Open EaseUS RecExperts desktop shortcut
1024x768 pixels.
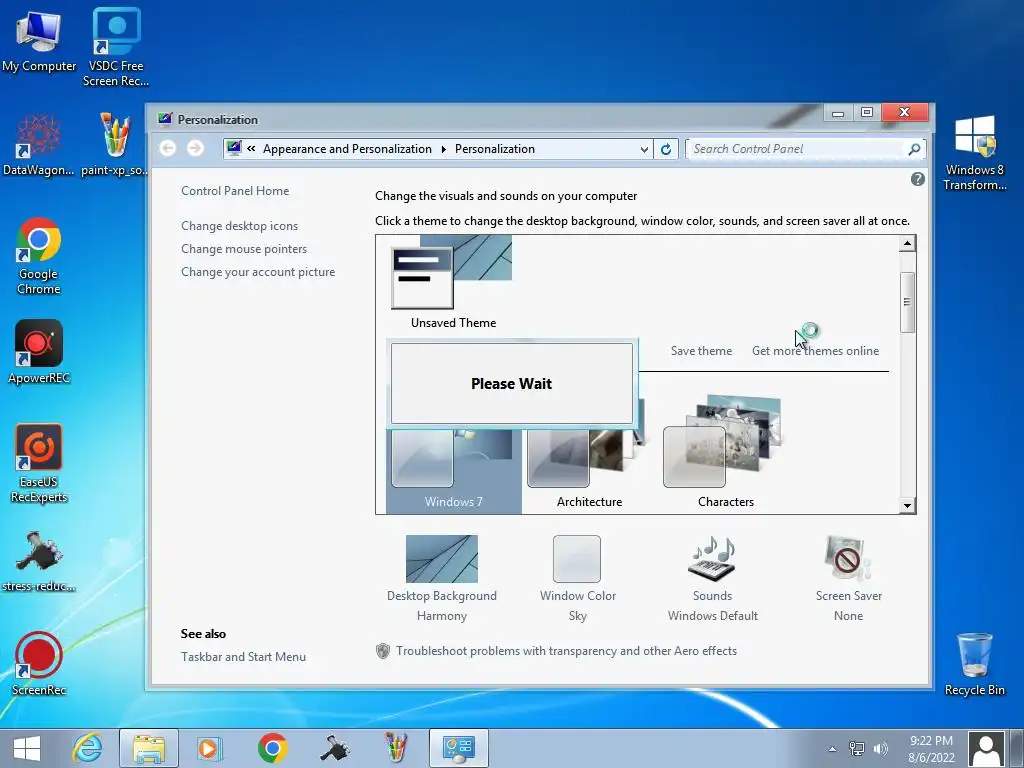(39, 464)
